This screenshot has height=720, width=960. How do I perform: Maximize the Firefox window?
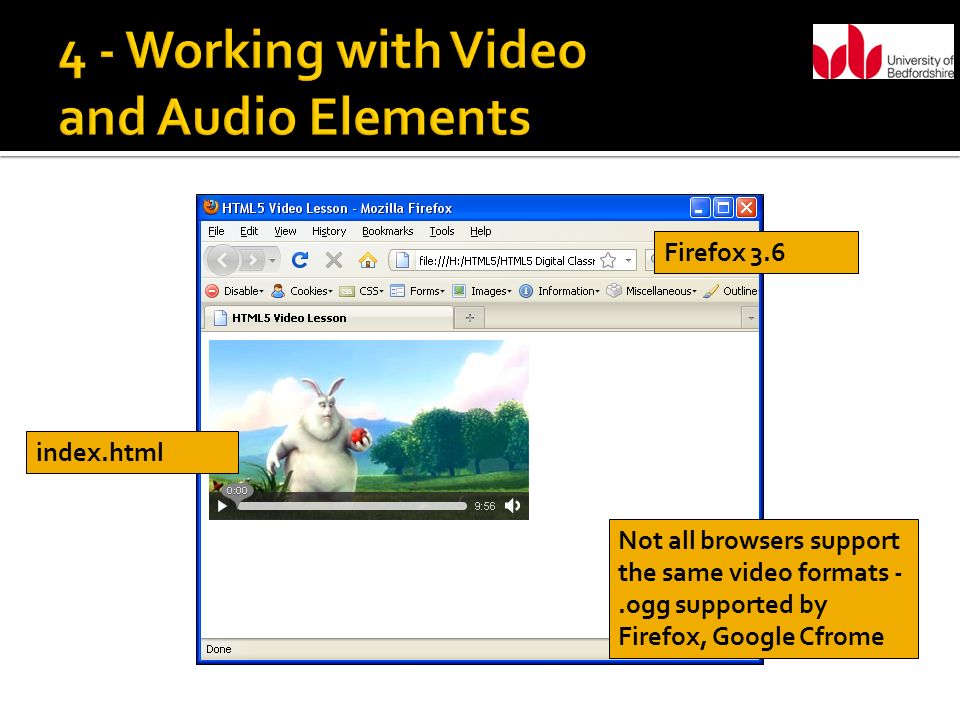tap(723, 208)
